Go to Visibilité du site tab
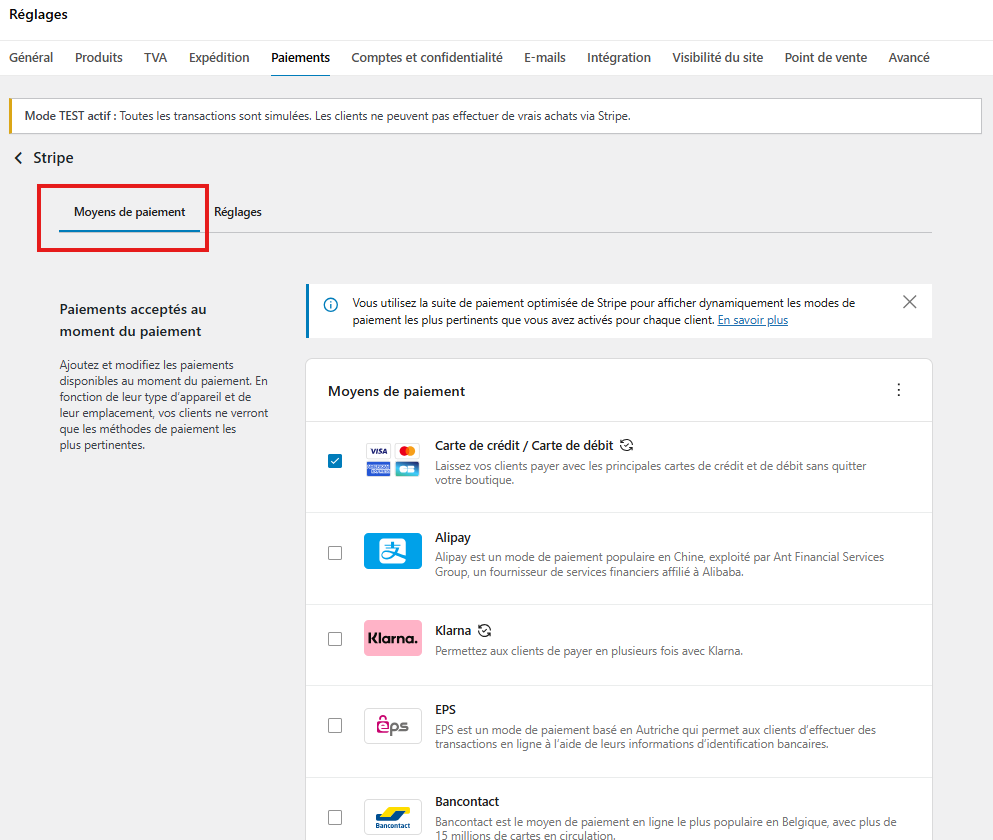Image resolution: width=993 pixels, height=840 pixels. click(x=718, y=58)
